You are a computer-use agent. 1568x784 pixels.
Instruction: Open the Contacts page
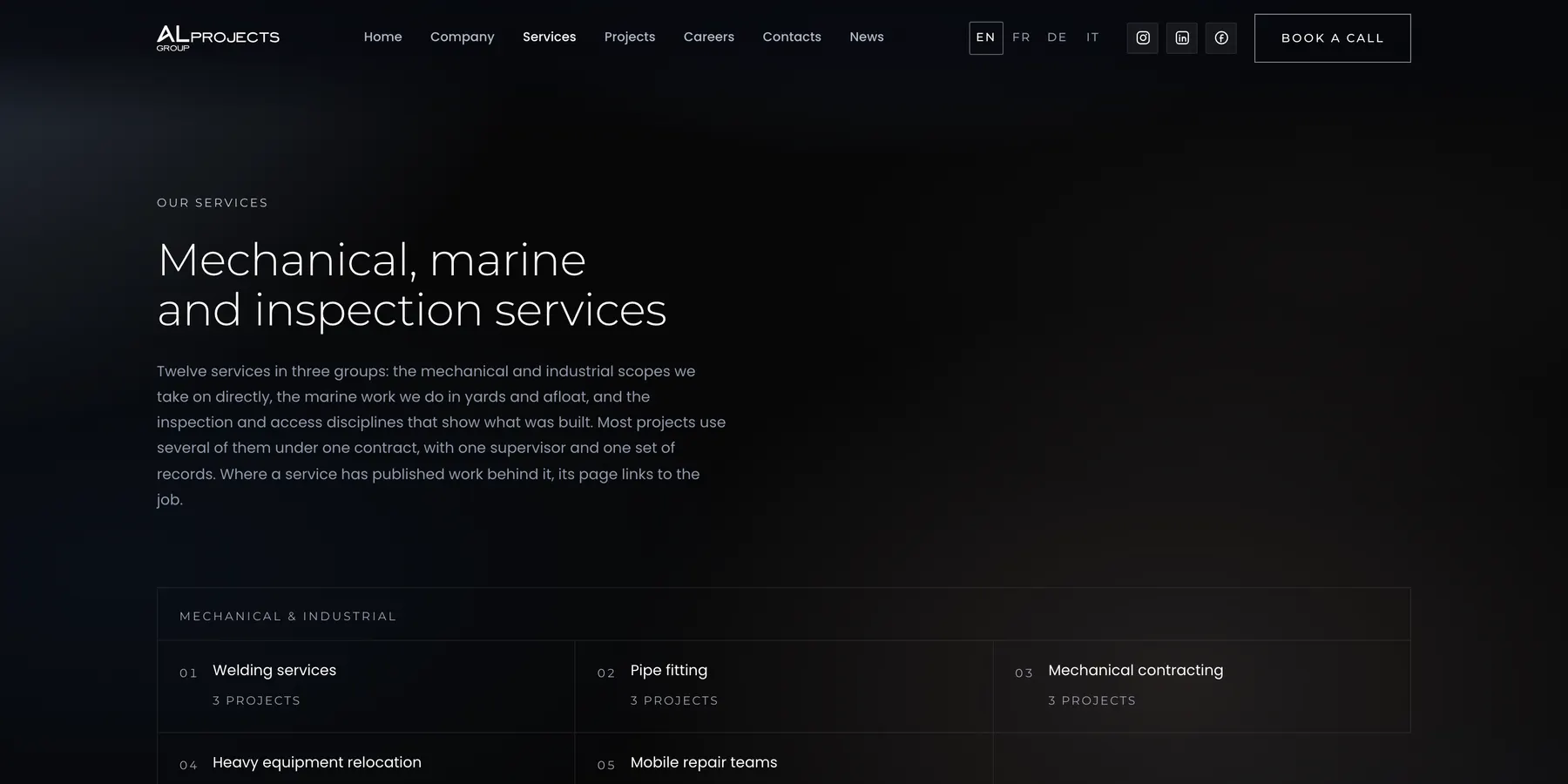792,37
